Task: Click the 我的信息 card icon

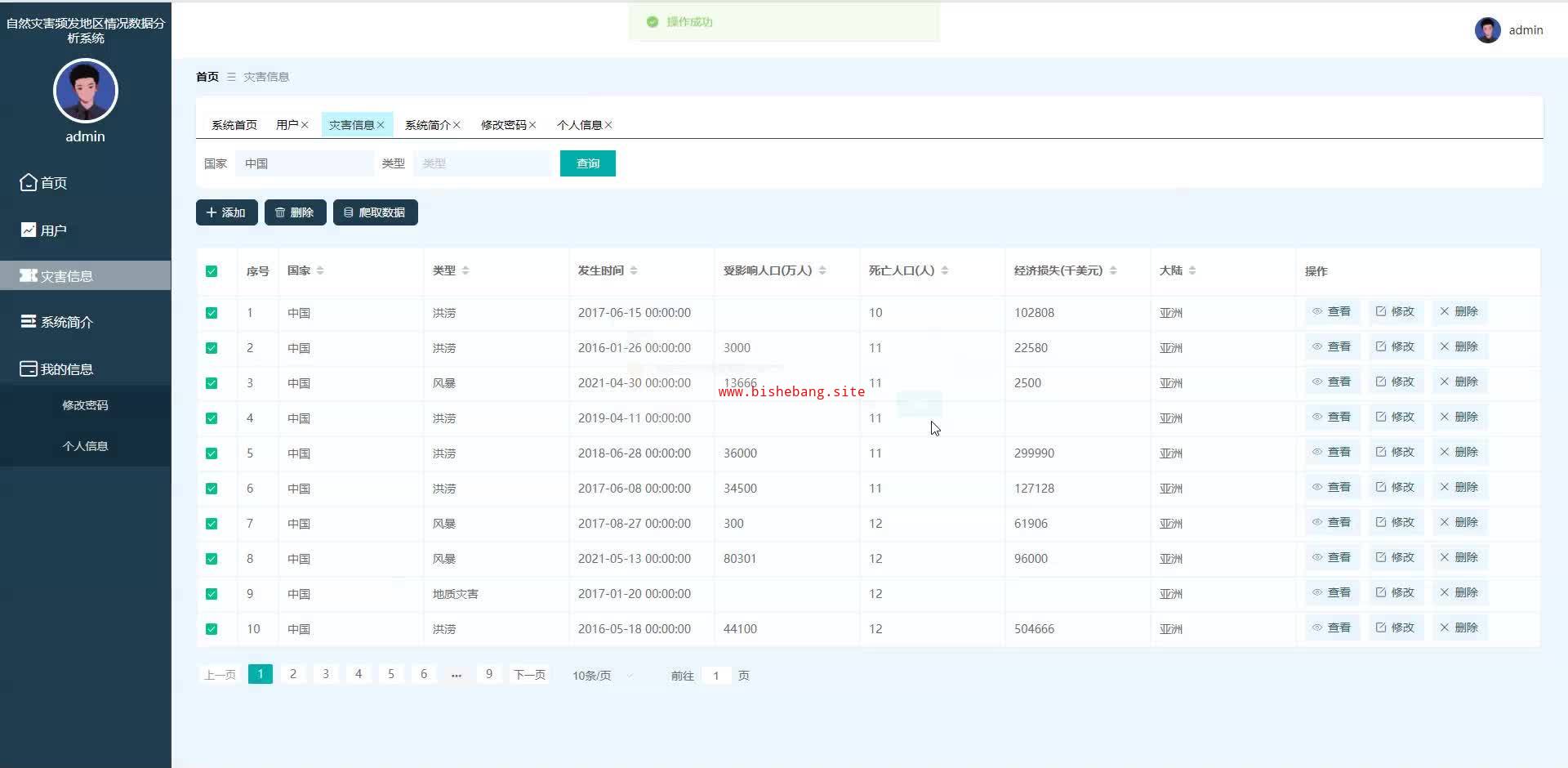Action: (29, 368)
